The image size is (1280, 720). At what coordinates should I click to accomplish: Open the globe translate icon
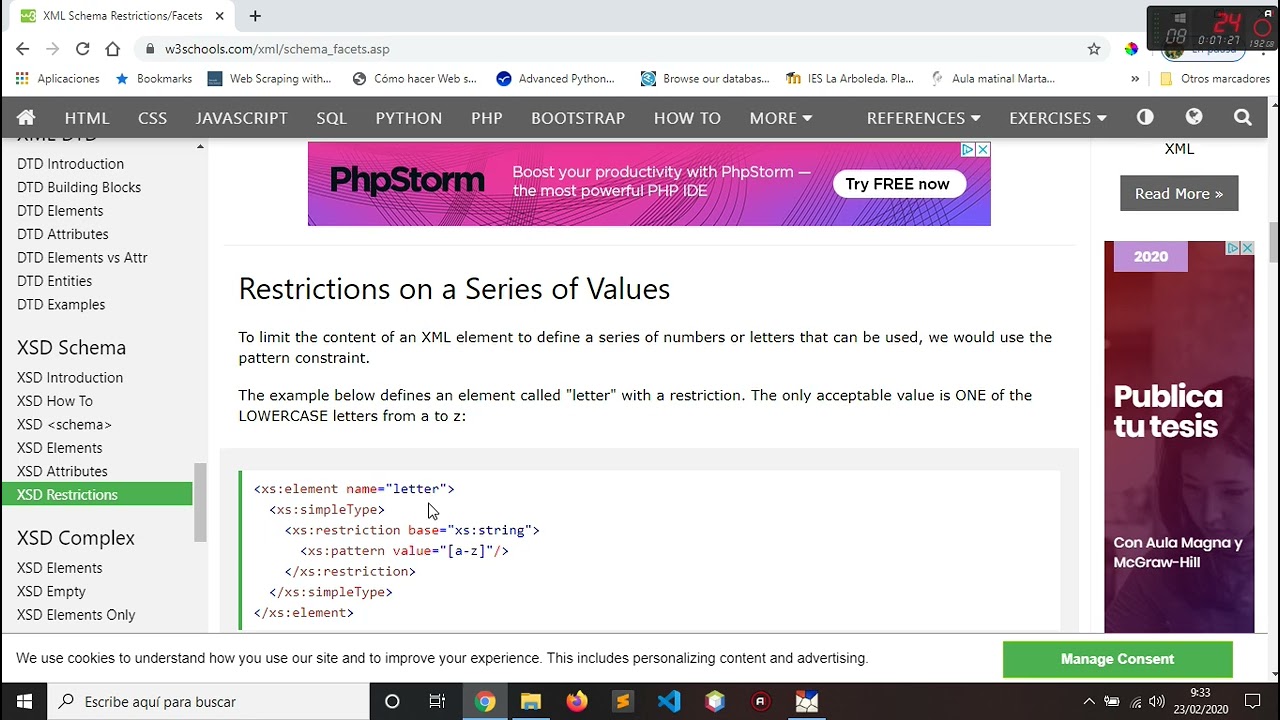pyautogui.click(x=1194, y=117)
